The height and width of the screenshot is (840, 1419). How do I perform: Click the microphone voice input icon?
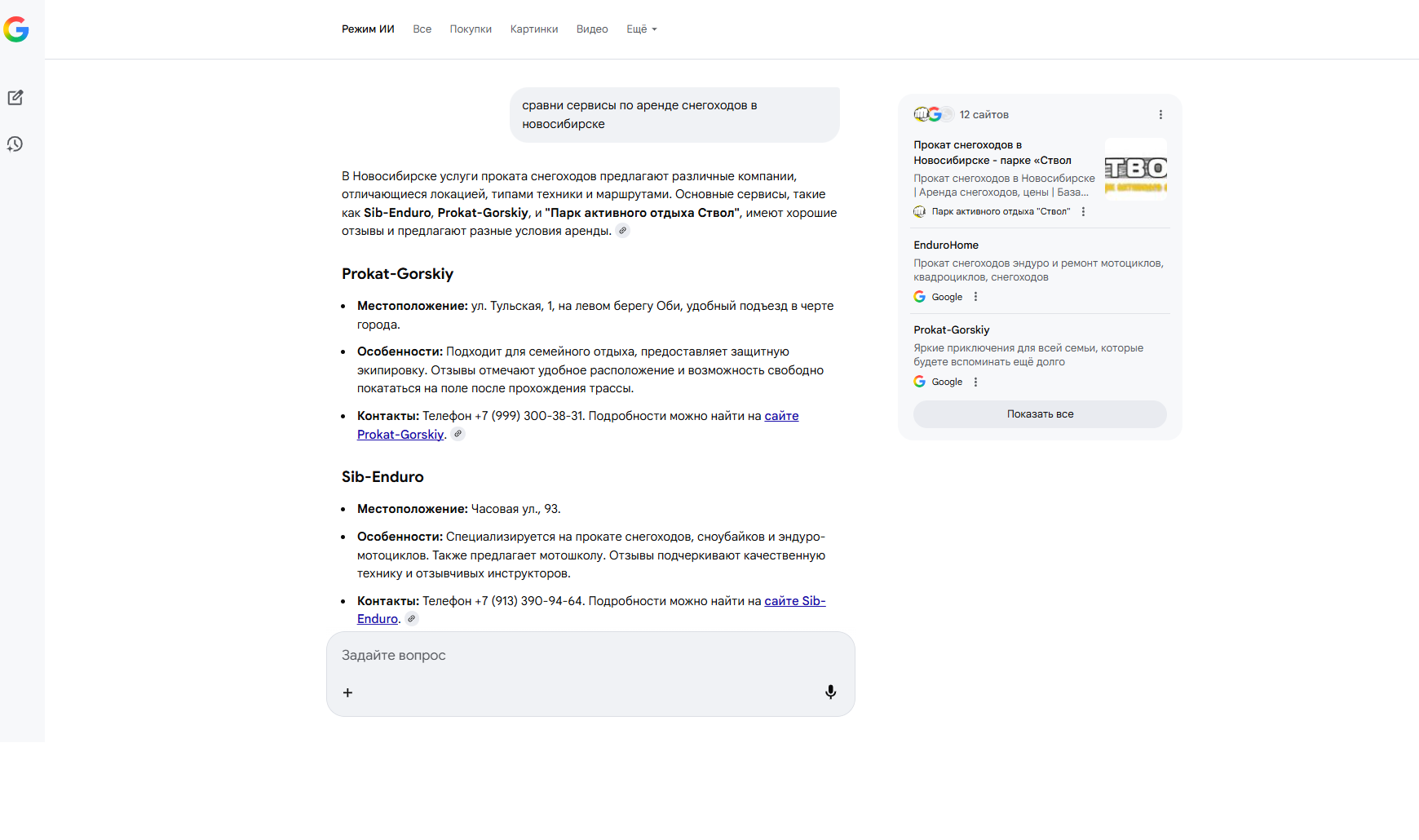point(830,692)
